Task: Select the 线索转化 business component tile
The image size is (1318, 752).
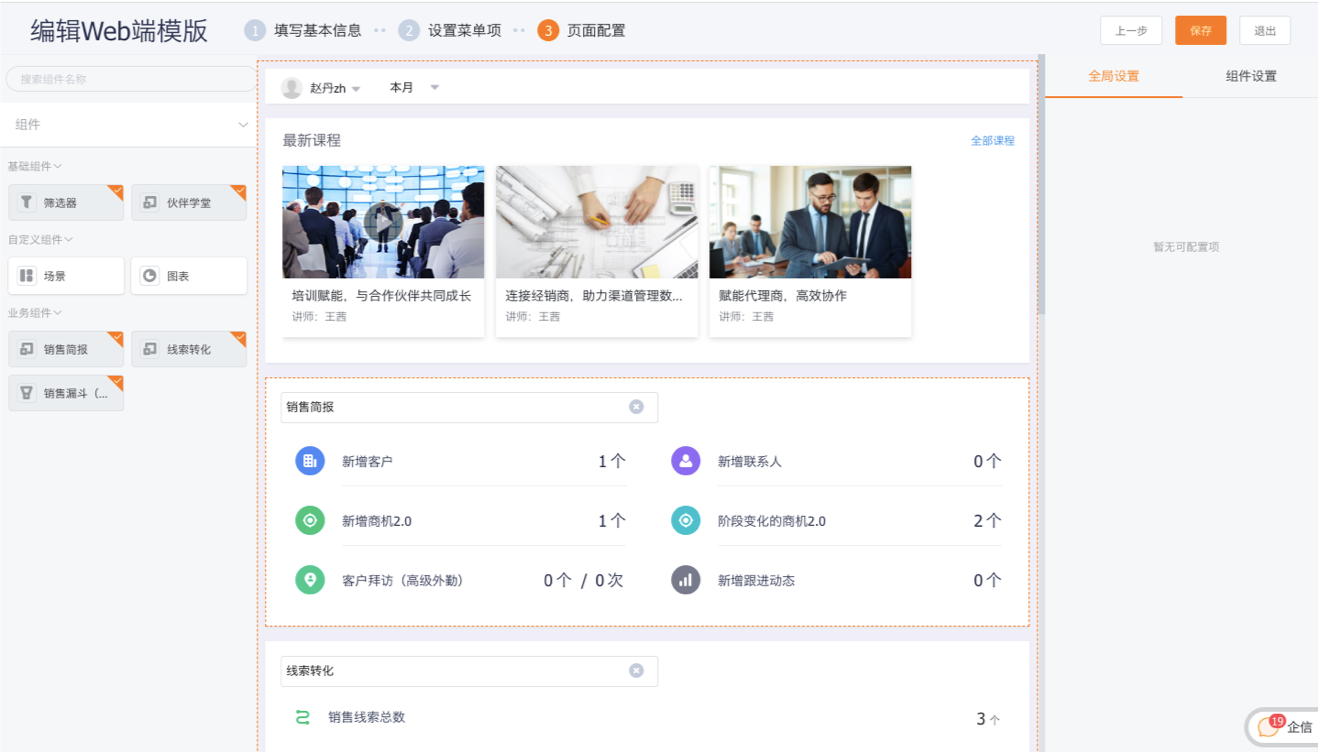Action: tap(189, 349)
